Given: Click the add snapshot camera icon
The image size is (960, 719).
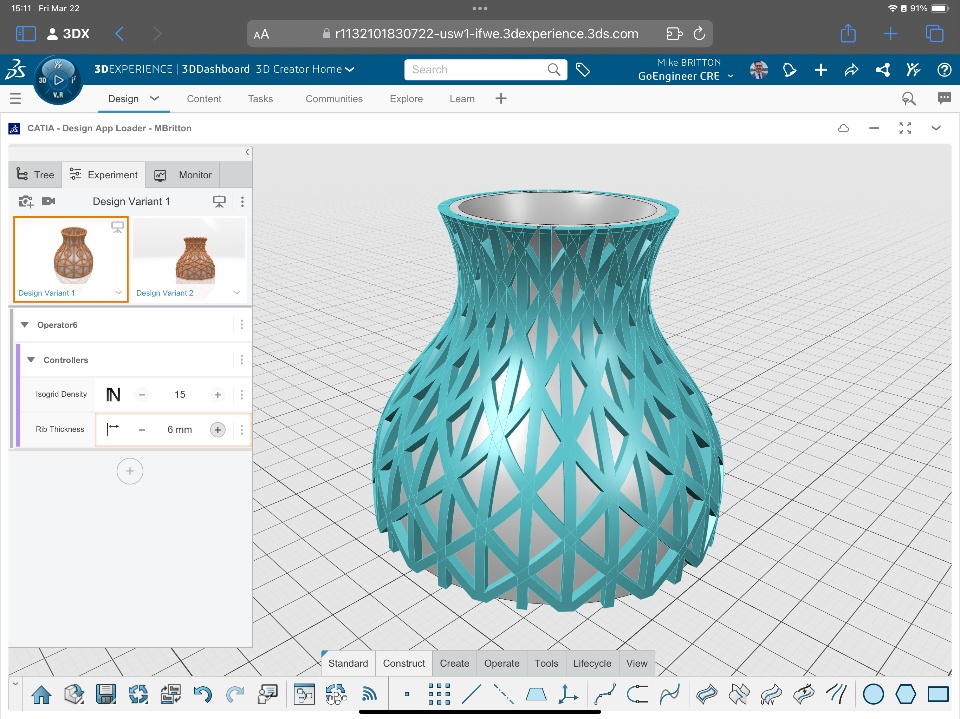Looking at the screenshot, I should (x=26, y=202).
